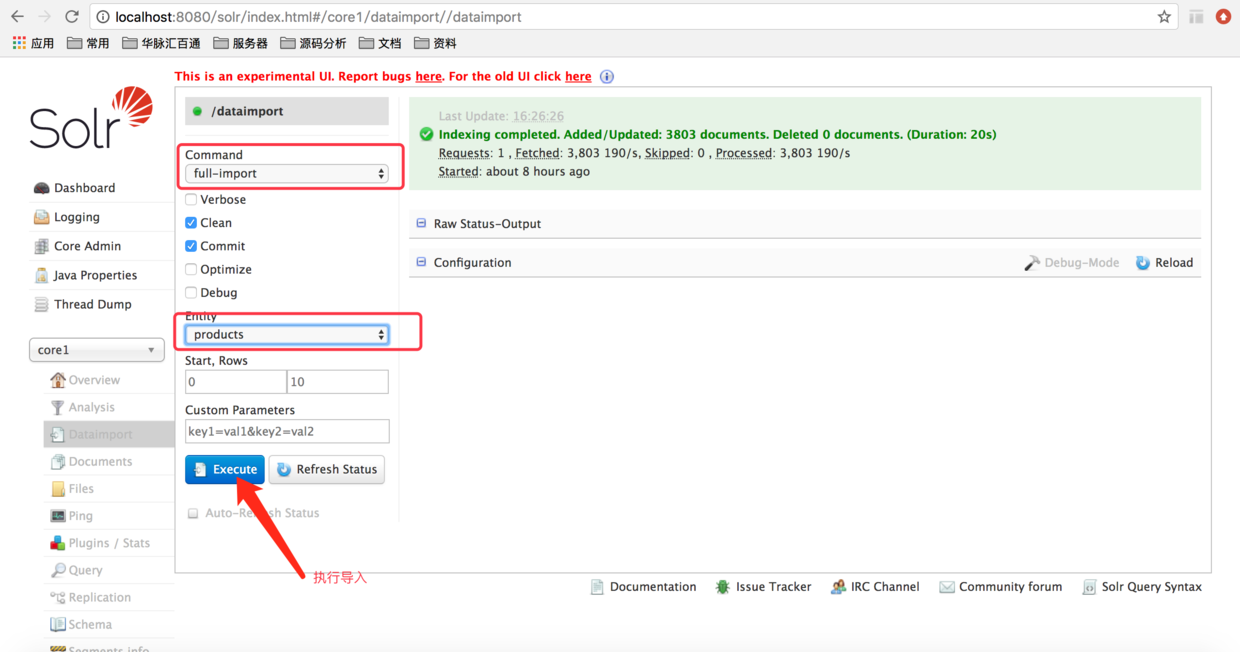
Task: Open the Command full-import dropdown
Action: pos(287,173)
